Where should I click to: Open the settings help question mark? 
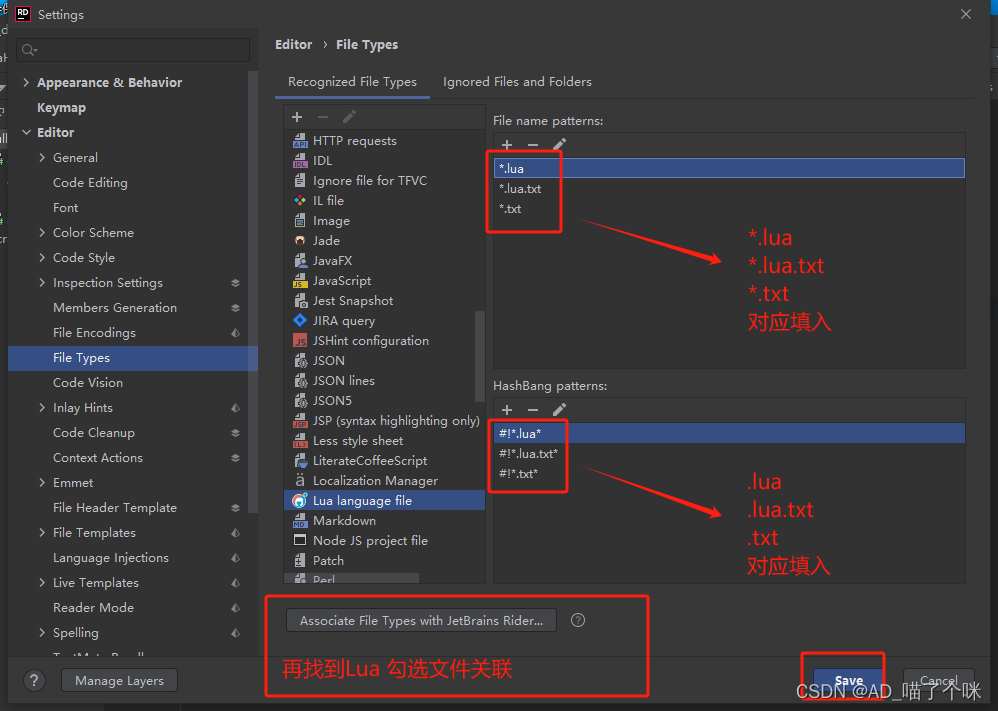click(x=34, y=680)
